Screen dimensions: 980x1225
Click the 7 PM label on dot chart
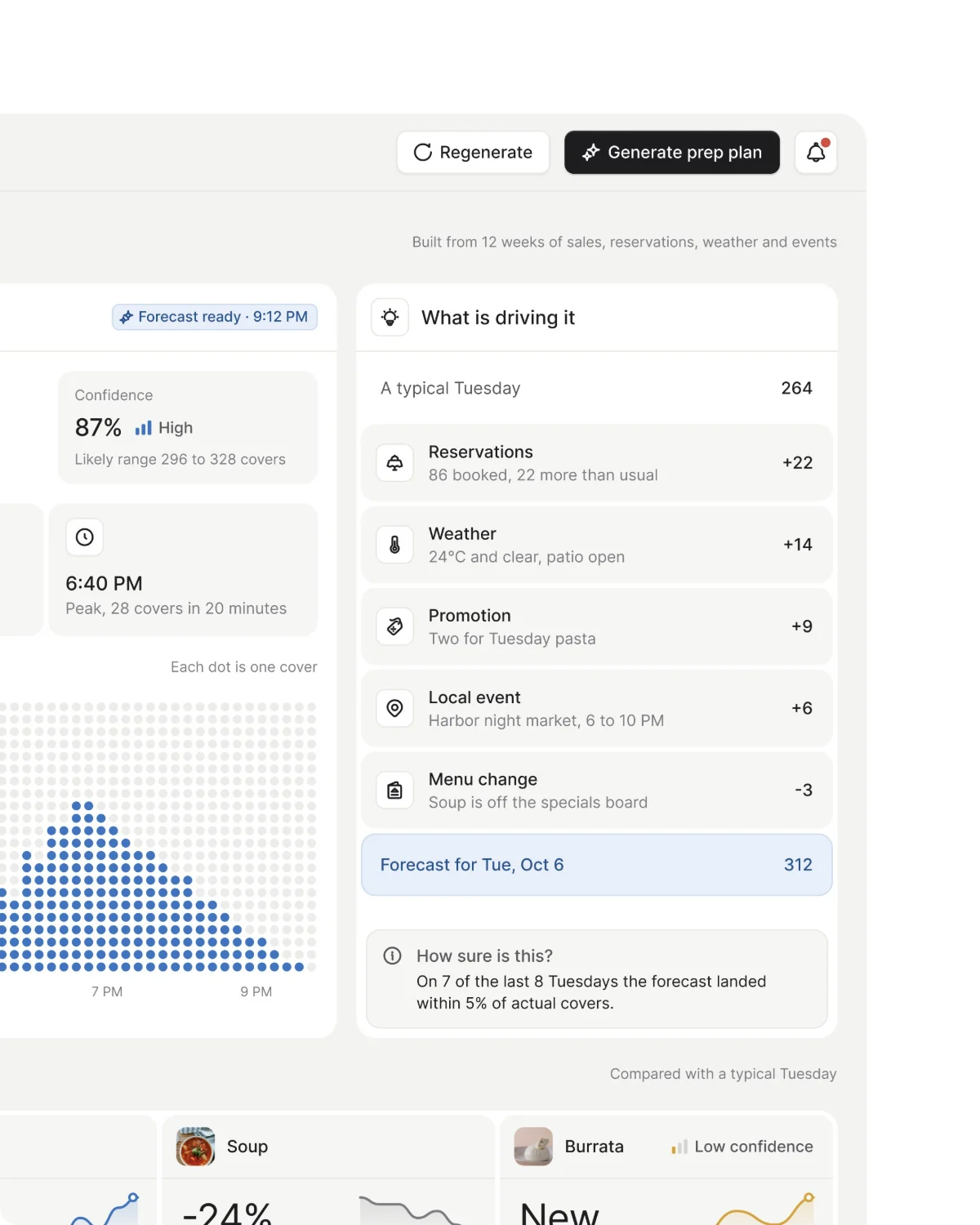point(107,991)
